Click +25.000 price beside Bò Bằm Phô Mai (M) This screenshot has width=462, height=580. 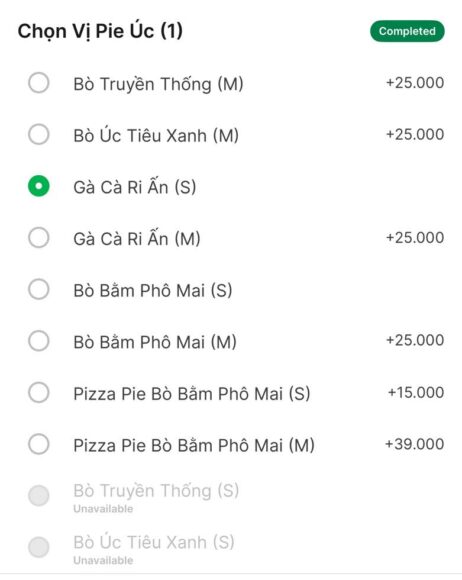(x=415, y=340)
